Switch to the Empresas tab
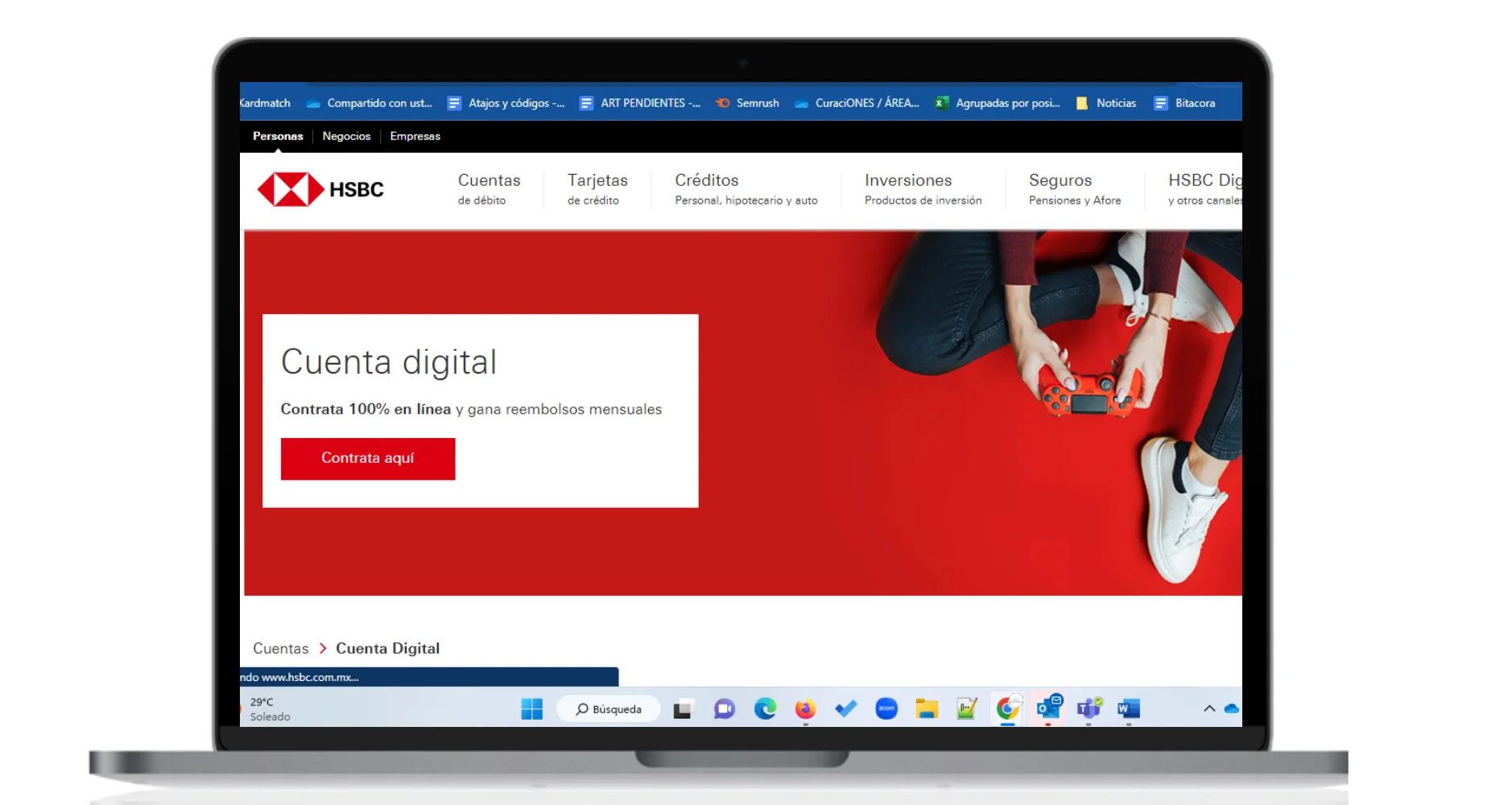 click(x=415, y=136)
